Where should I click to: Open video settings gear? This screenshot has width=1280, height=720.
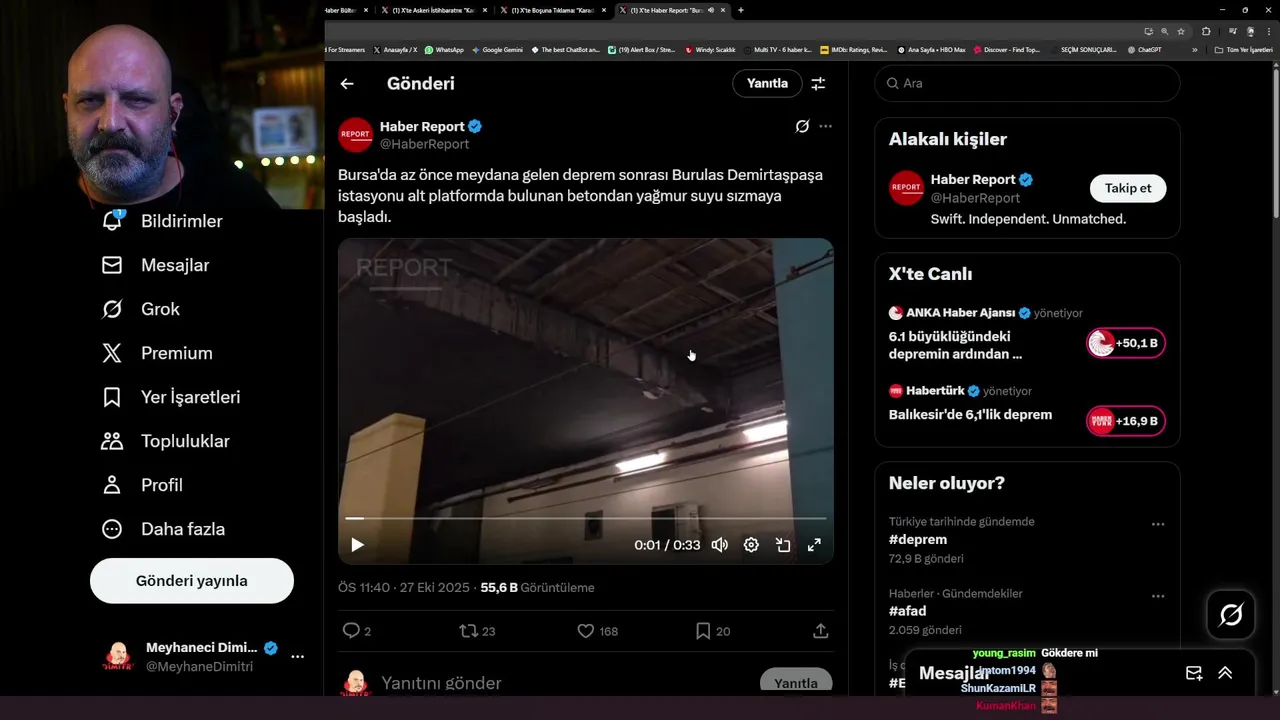click(751, 545)
